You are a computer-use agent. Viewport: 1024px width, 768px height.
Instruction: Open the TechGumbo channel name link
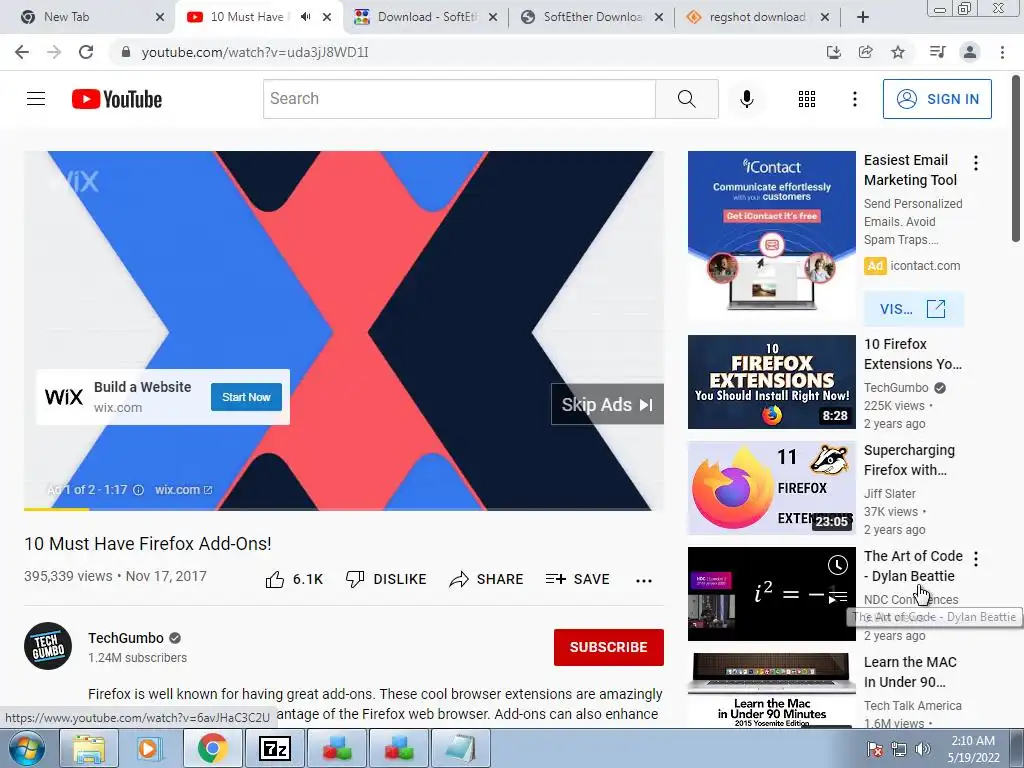[126, 638]
